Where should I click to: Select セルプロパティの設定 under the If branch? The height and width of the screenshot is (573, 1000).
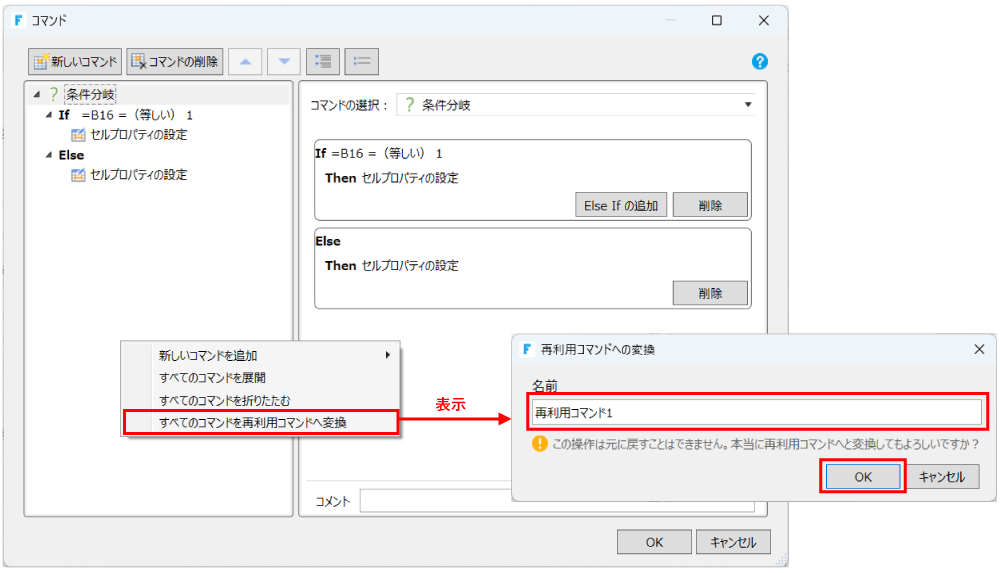click(138, 135)
